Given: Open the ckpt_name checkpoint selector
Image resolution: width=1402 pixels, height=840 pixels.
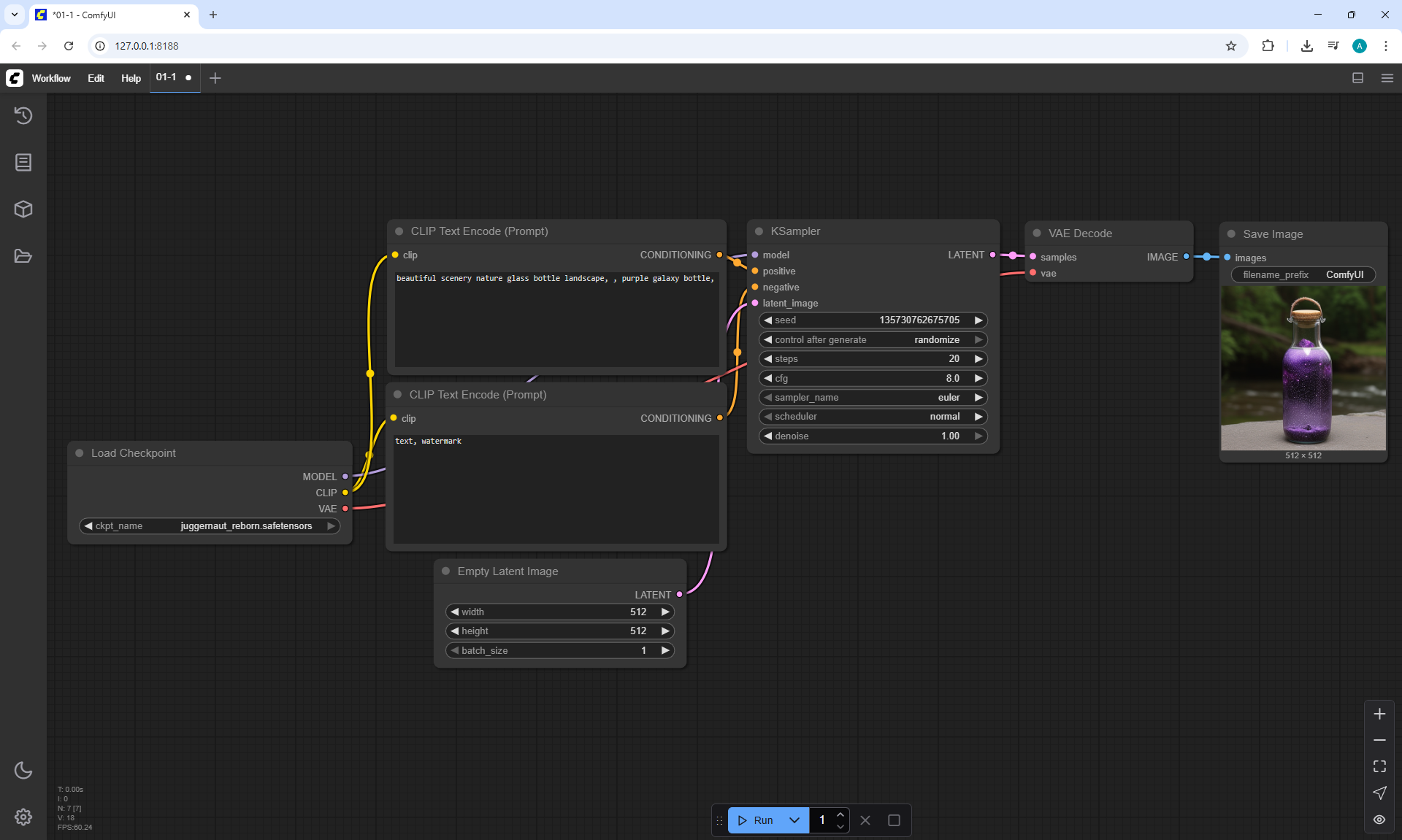Looking at the screenshot, I should (x=210, y=526).
